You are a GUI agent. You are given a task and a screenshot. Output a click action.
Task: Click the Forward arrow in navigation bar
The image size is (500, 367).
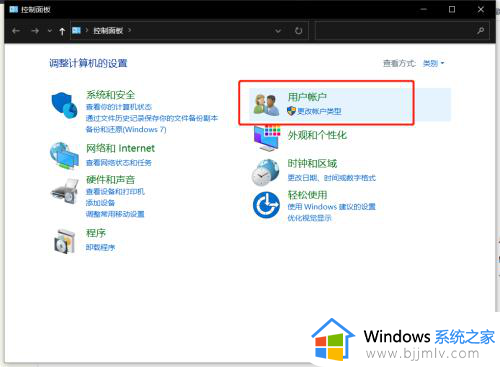click(35, 31)
